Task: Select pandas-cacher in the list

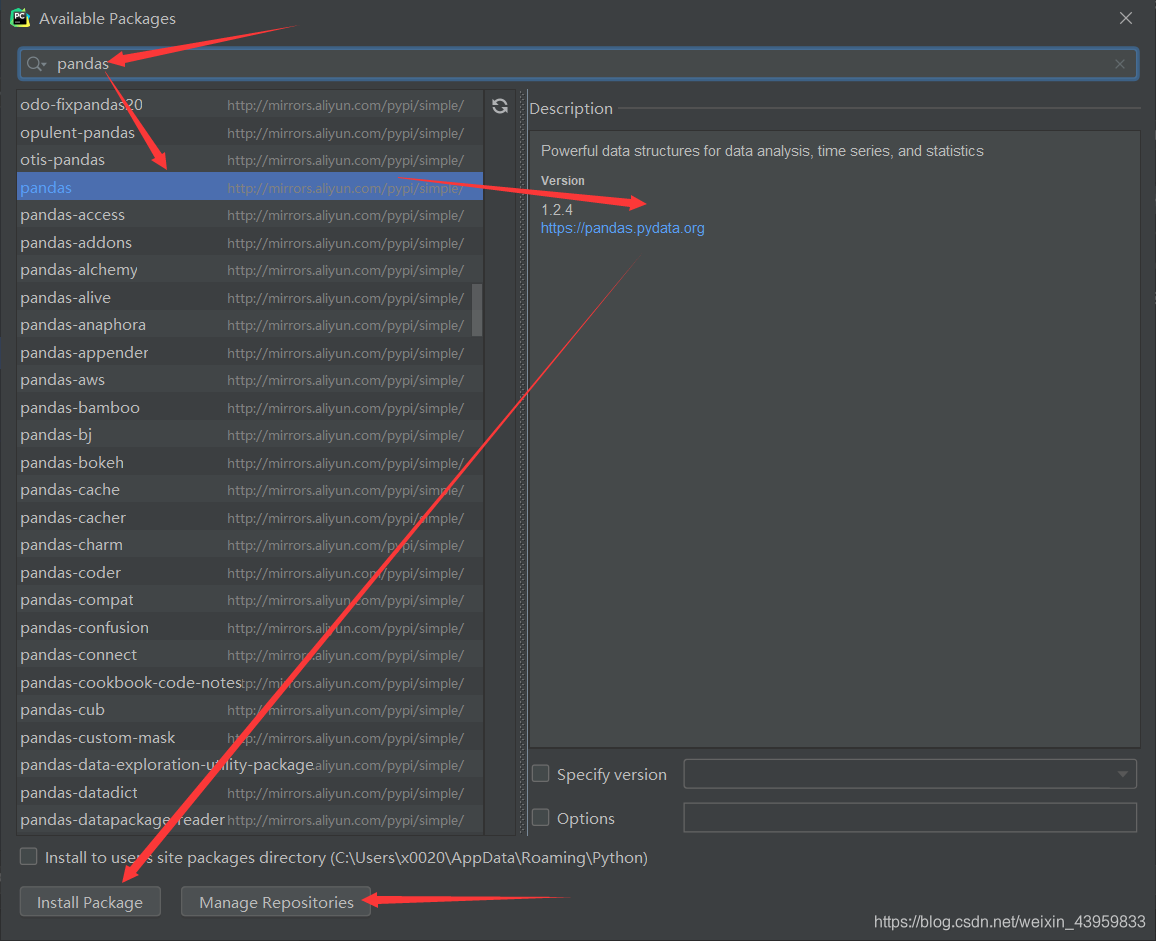Action: (250, 517)
